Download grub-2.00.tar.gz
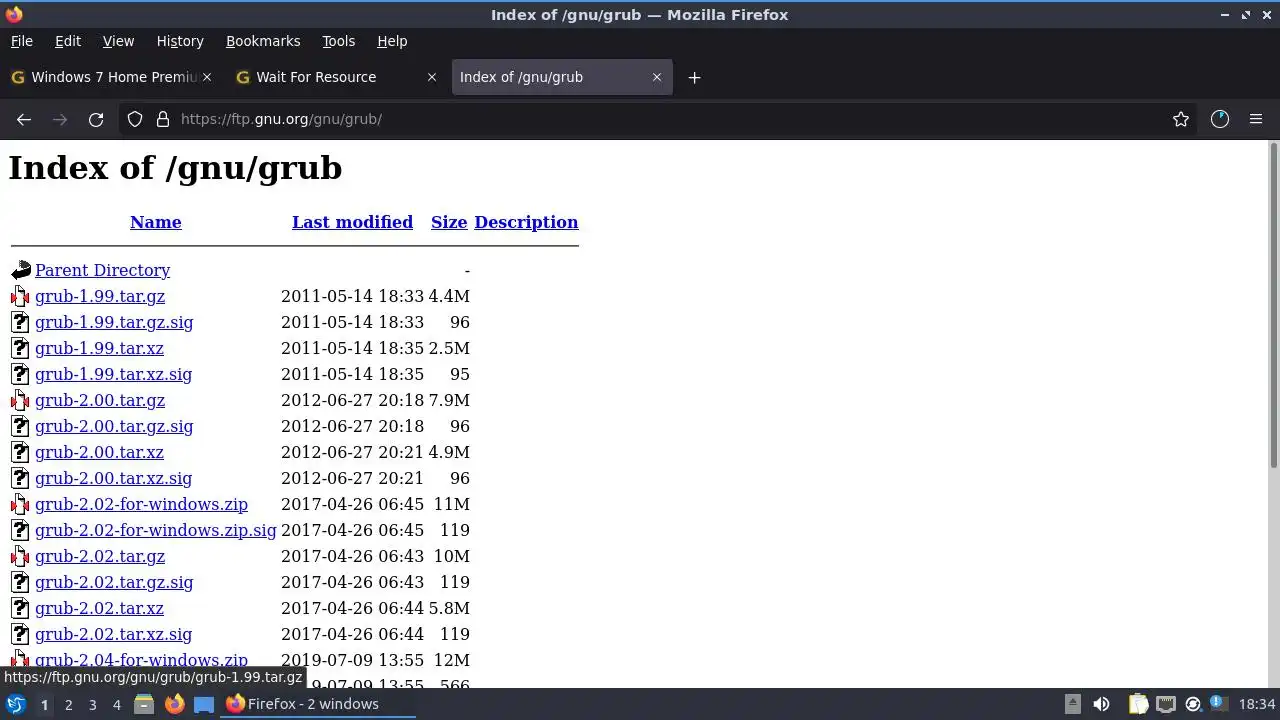The image size is (1280, 720). coord(100,400)
